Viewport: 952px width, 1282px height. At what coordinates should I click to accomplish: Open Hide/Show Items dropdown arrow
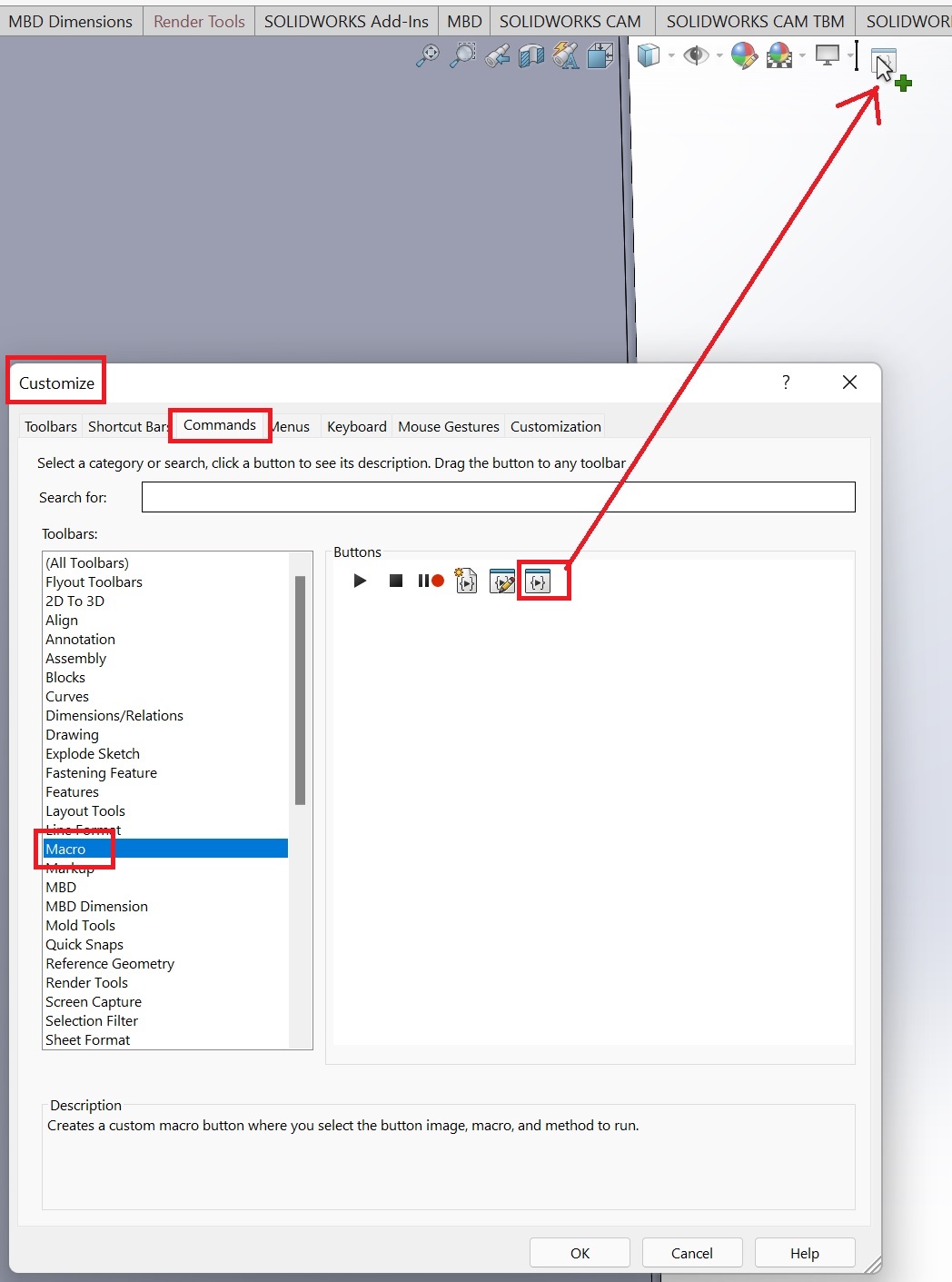tap(719, 56)
